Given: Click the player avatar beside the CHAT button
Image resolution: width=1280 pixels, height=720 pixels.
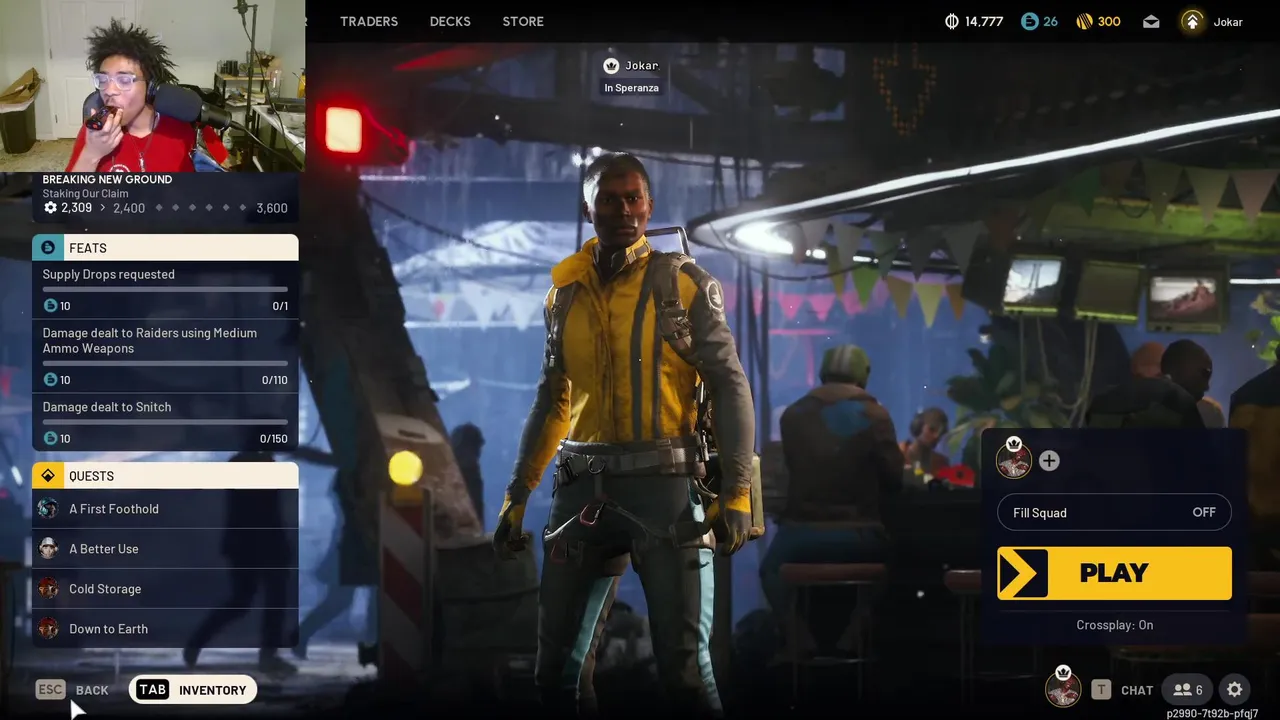Looking at the screenshot, I should click(x=1063, y=689).
